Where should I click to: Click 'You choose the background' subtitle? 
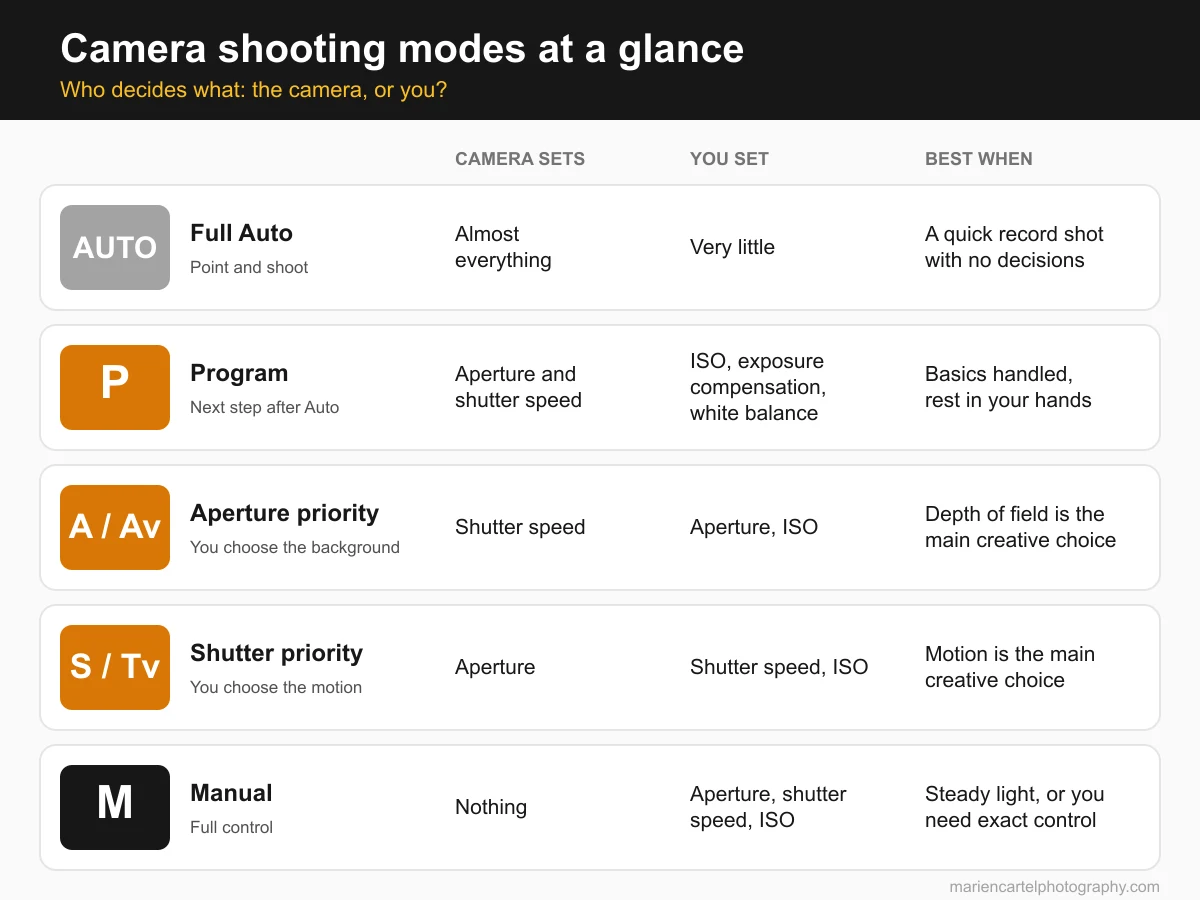[x=295, y=547]
